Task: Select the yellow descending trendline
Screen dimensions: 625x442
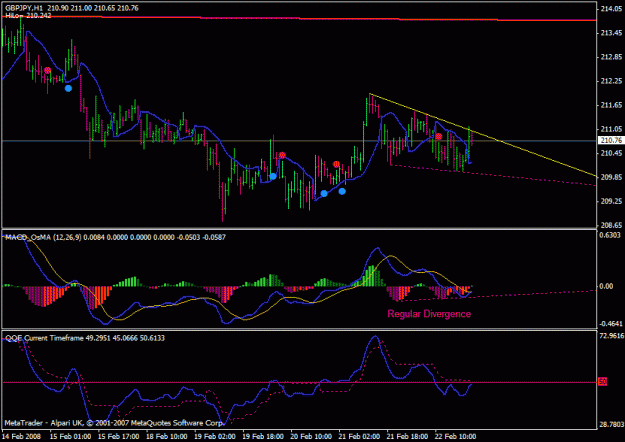Action: (x=482, y=134)
